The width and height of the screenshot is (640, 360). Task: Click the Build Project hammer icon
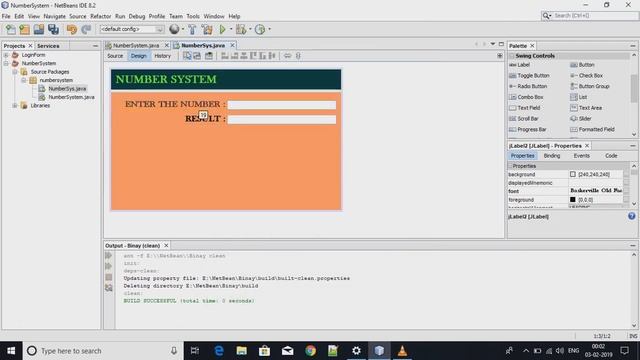(192, 29)
